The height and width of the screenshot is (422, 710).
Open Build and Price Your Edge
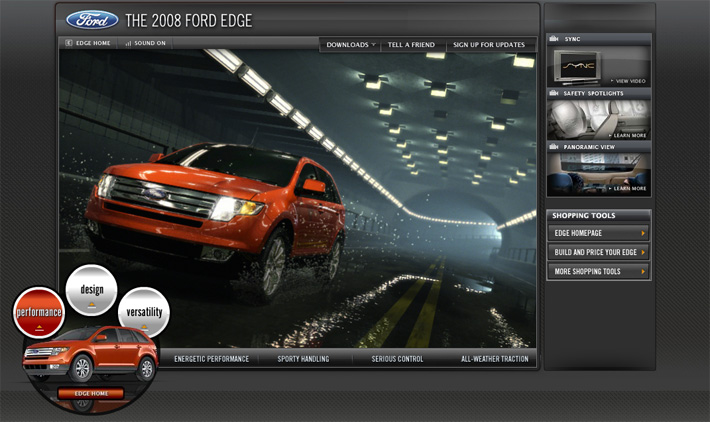pos(598,252)
